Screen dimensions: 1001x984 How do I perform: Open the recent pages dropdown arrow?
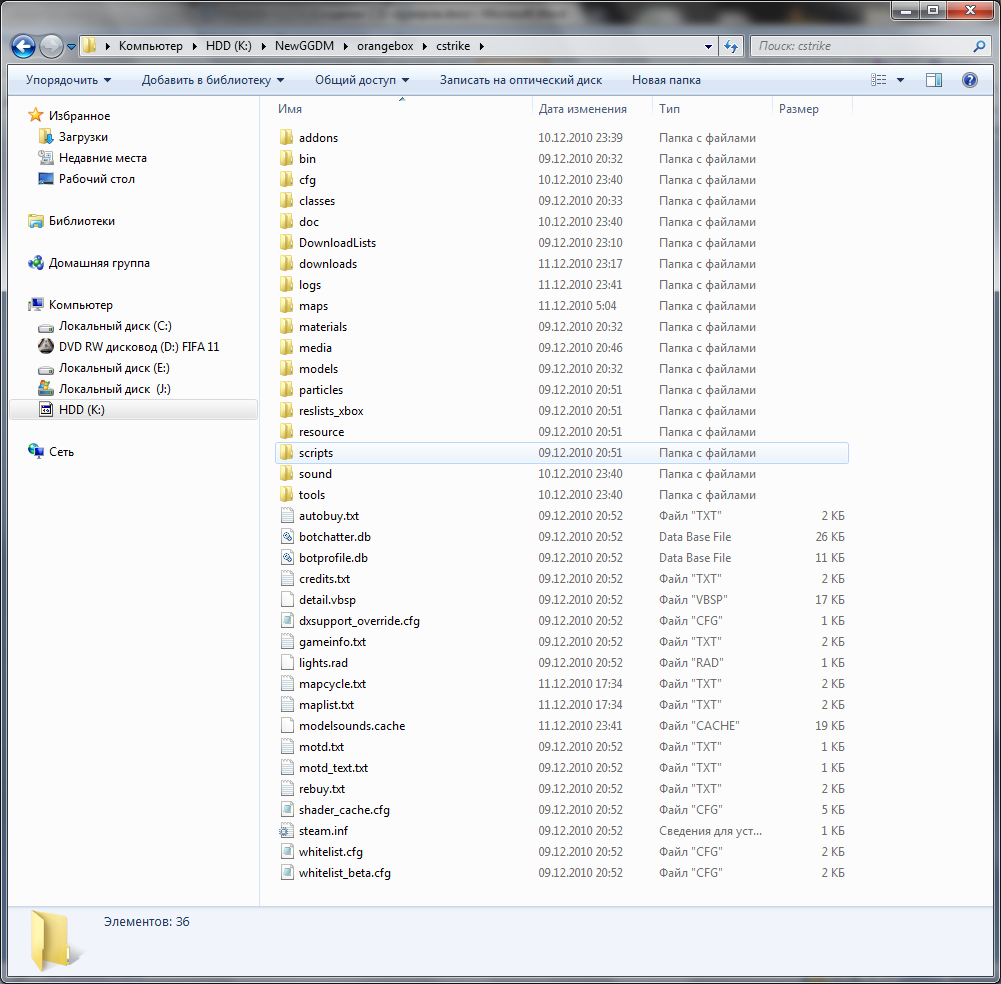(x=72, y=47)
